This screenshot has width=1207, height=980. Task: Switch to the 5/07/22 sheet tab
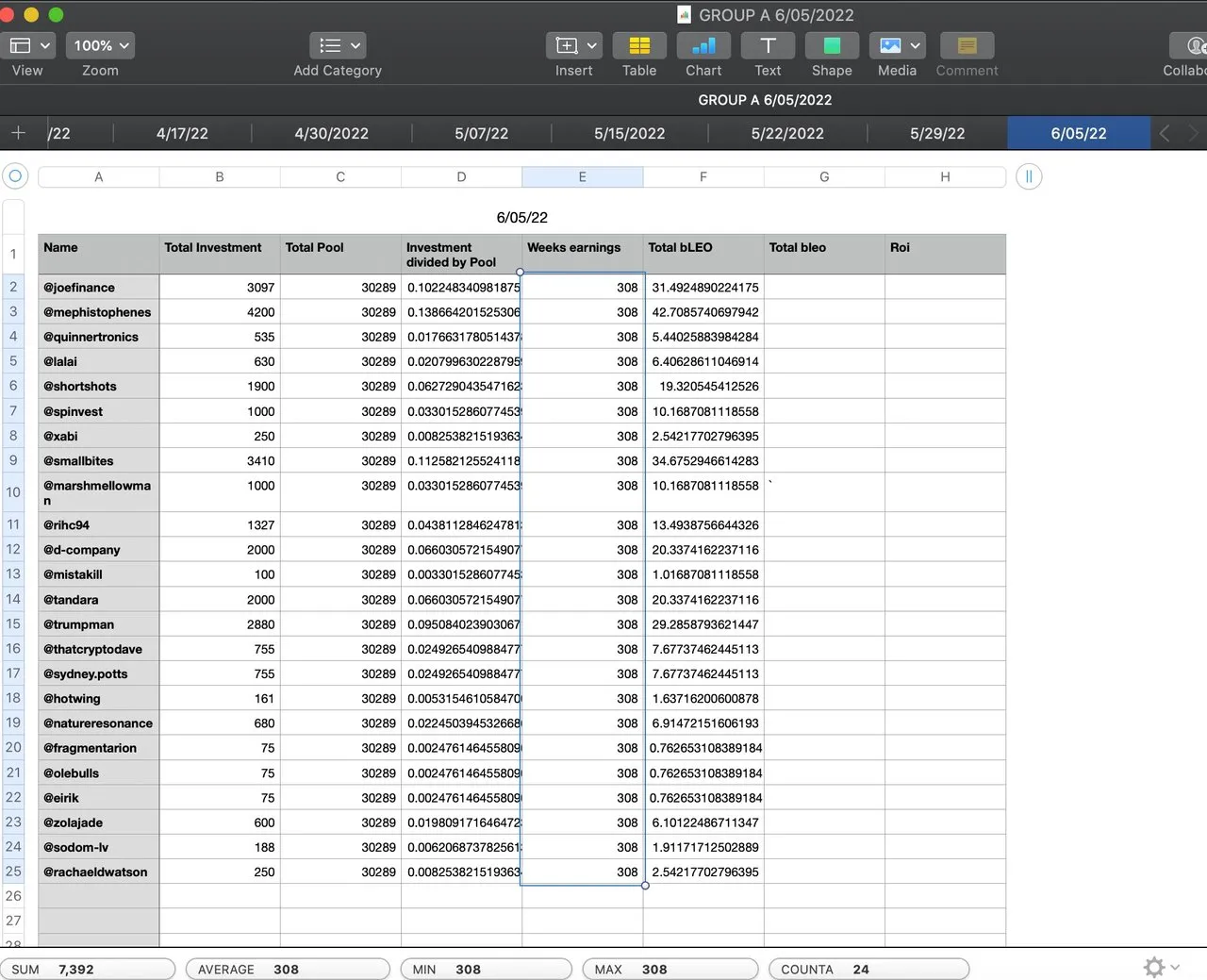[x=481, y=133]
